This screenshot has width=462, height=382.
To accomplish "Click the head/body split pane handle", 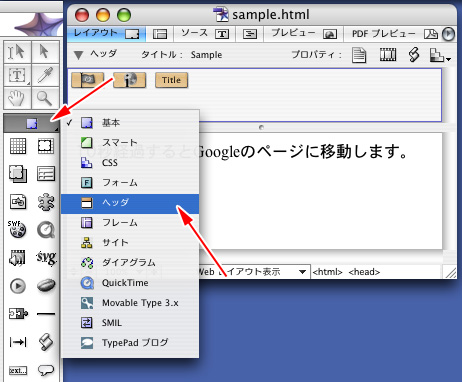I will [261, 127].
